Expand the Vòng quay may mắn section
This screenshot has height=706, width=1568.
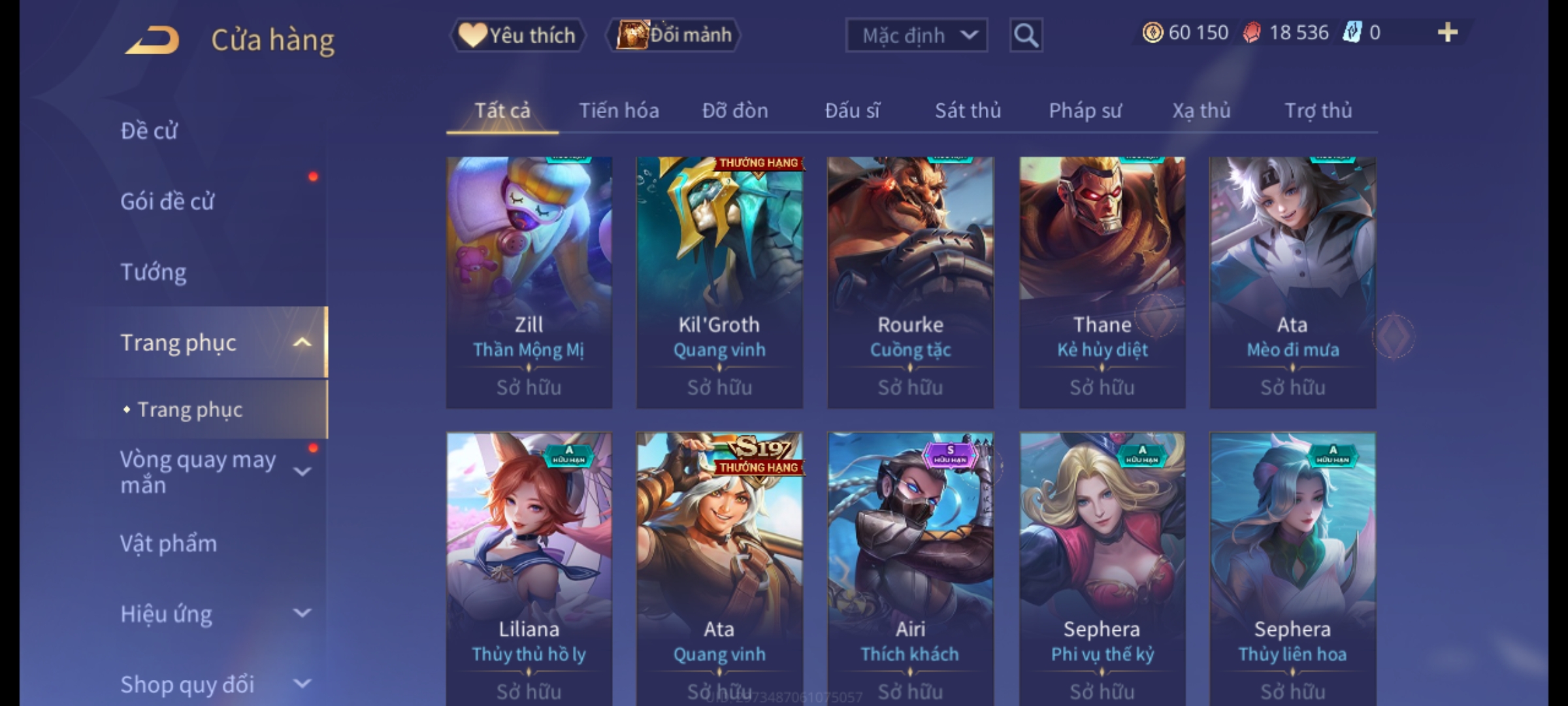click(302, 471)
